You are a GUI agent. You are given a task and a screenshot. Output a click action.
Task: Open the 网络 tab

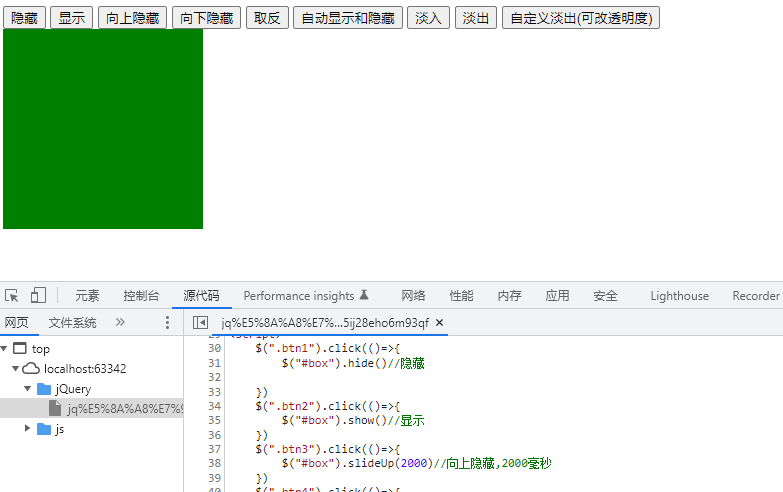(413, 296)
